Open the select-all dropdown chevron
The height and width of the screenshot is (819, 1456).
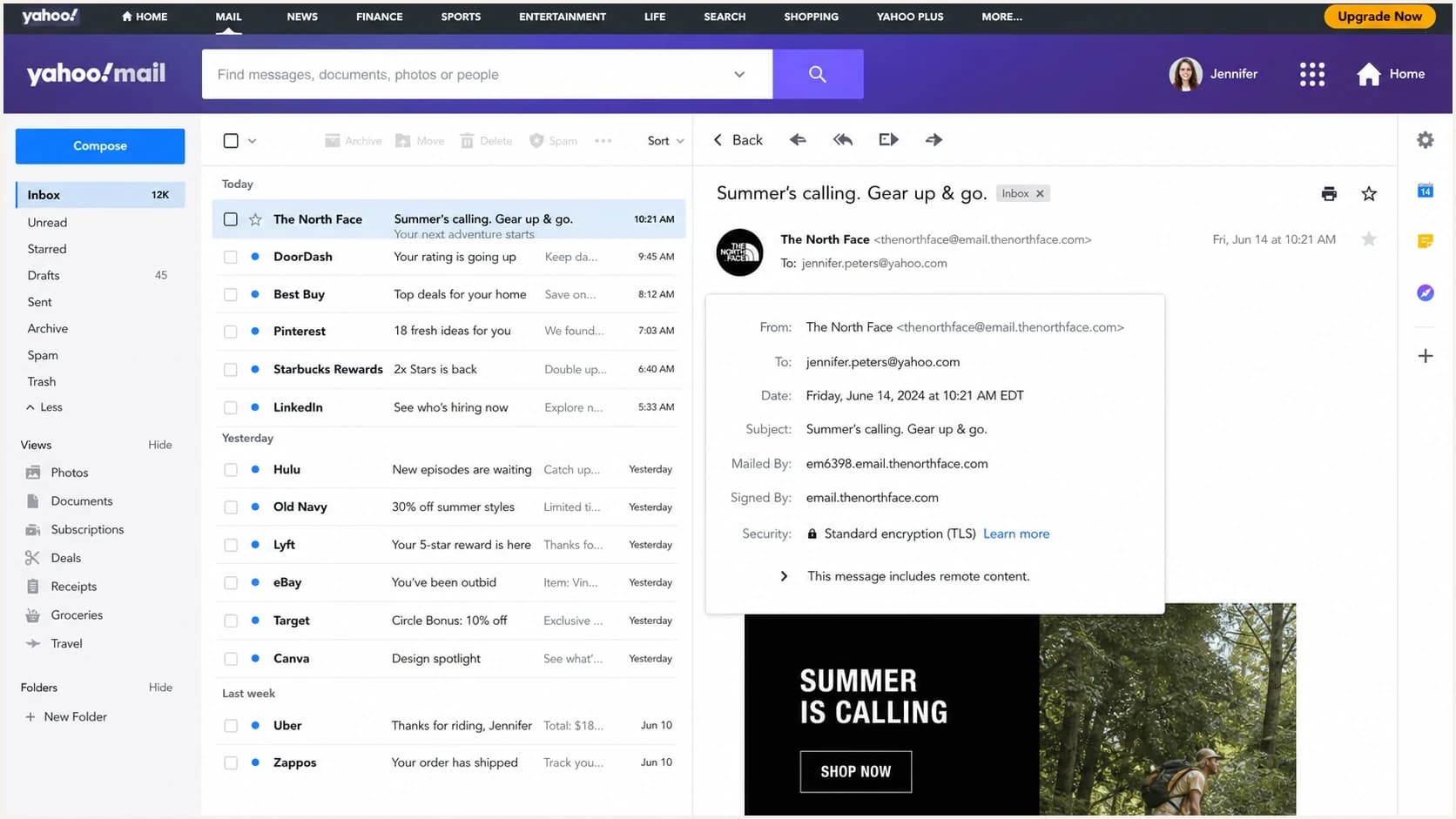(252, 141)
